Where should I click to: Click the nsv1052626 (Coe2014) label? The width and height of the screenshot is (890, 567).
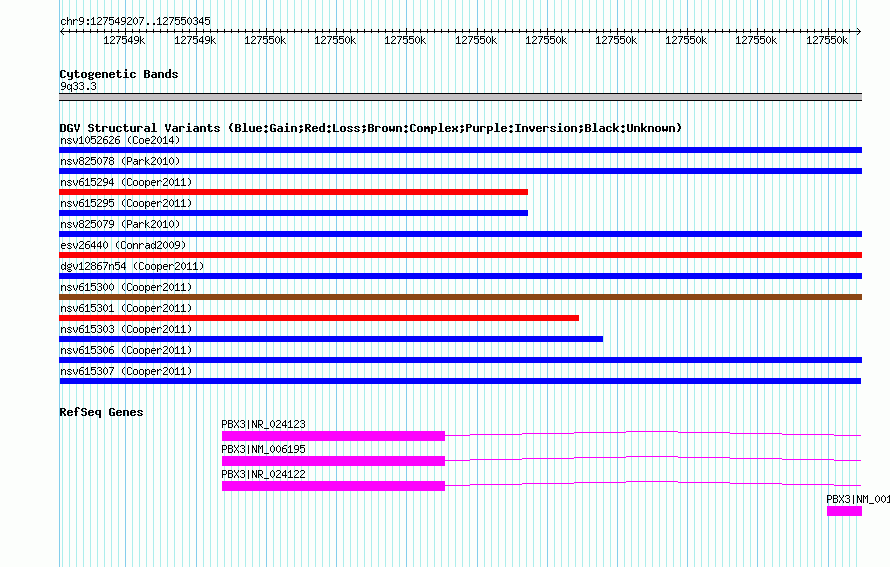coord(120,140)
